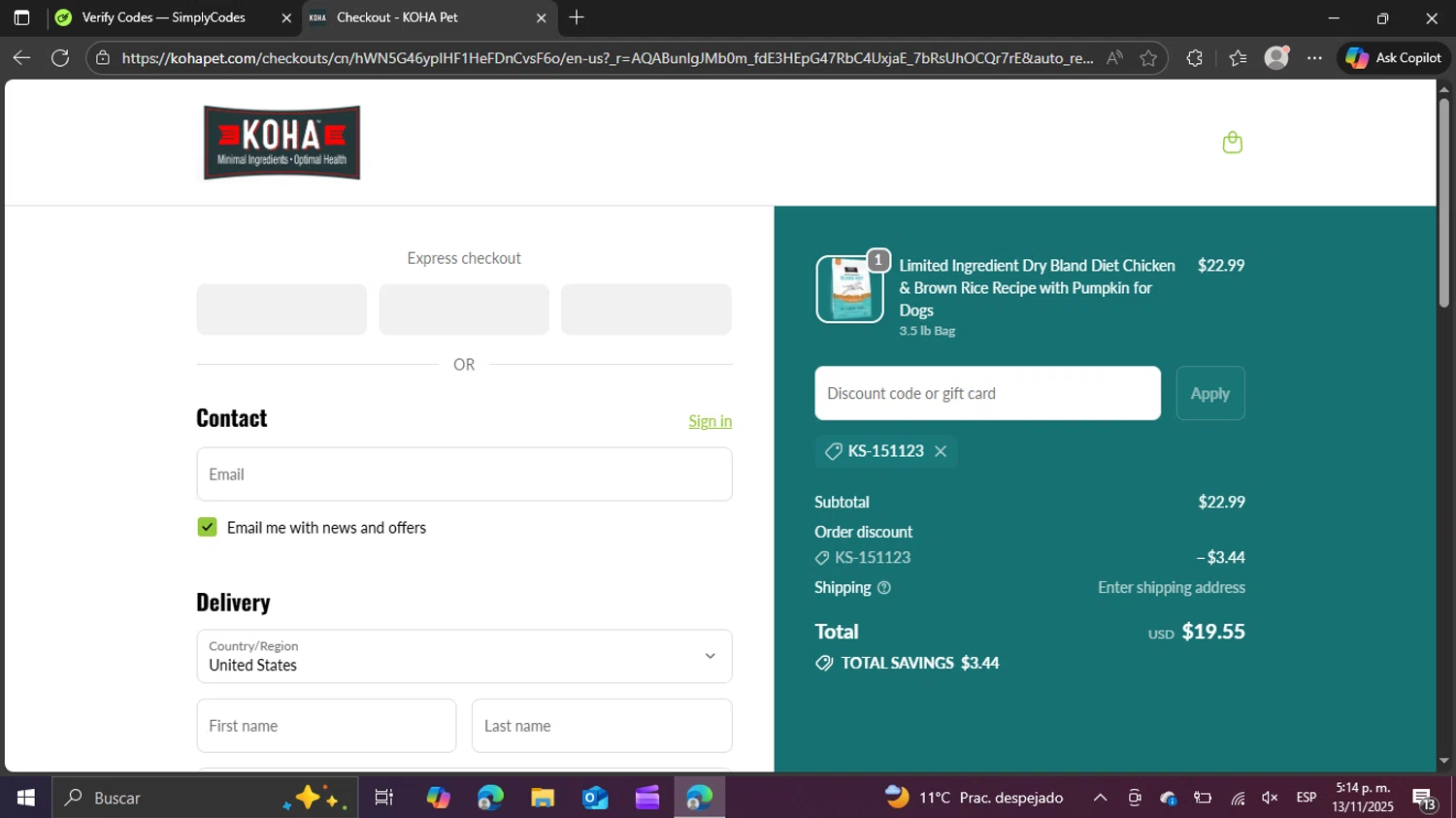The image size is (1456, 818).
Task: Click the Total $19.55 amount
Action: click(x=1213, y=632)
